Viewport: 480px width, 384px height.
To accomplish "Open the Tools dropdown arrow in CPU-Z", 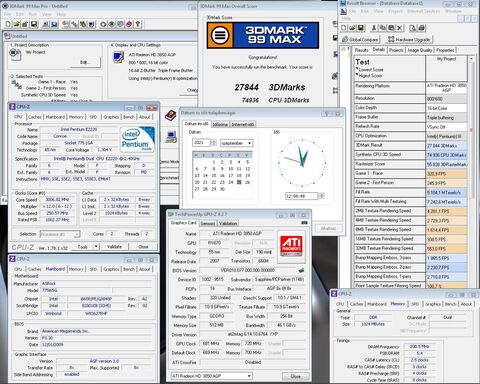I will [96, 247].
